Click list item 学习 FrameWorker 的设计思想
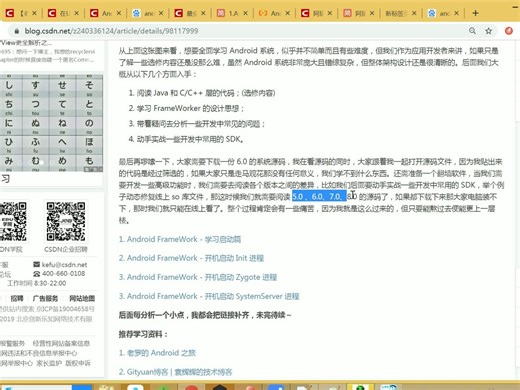The image size is (520, 390). 190,108
